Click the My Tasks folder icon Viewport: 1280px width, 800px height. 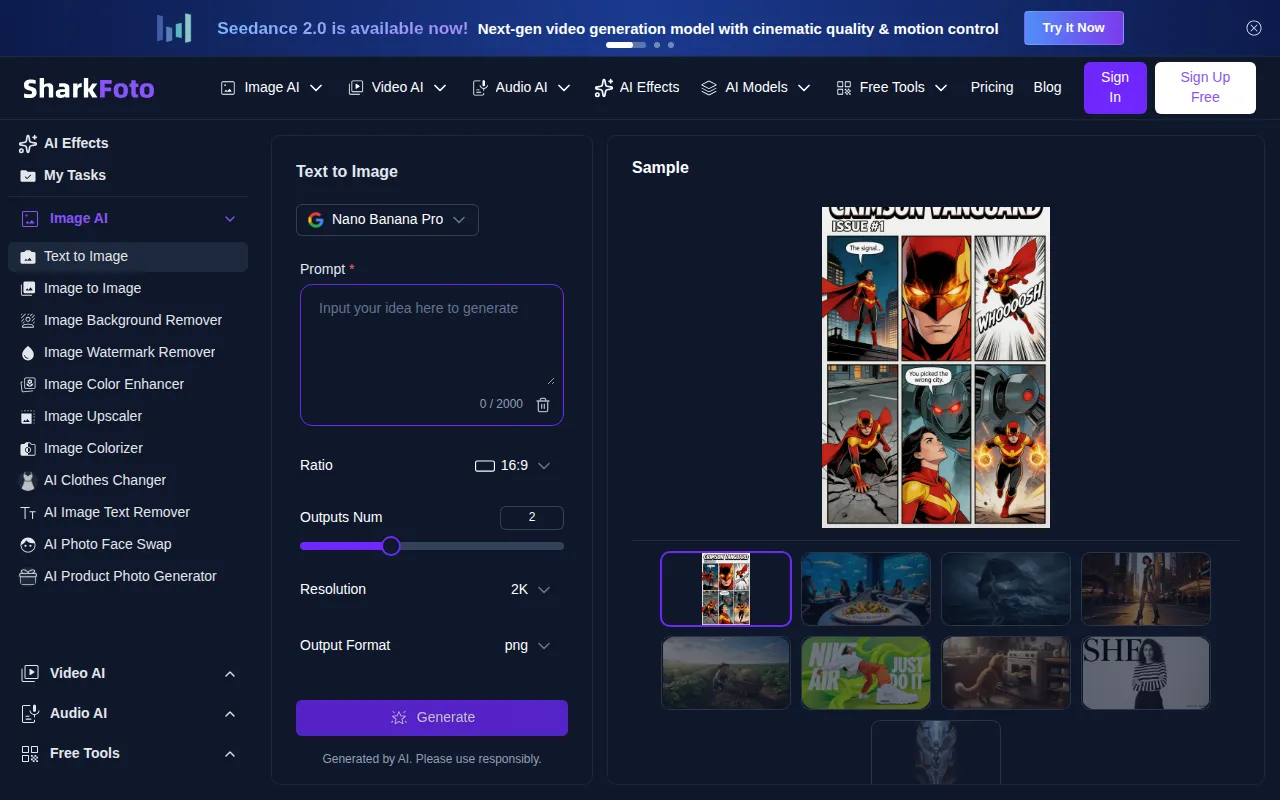(x=28, y=175)
